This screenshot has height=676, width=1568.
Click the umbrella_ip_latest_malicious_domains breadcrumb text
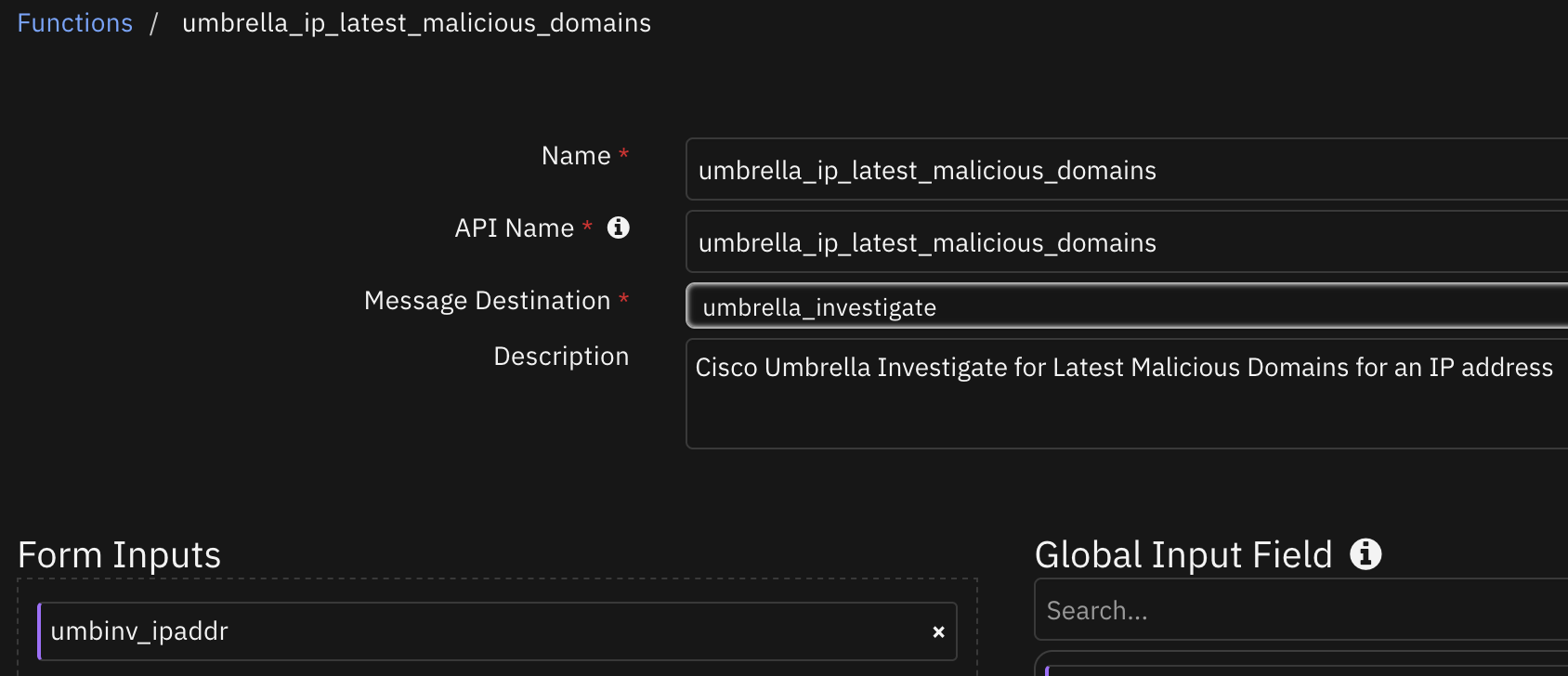click(x=416, y=23)
